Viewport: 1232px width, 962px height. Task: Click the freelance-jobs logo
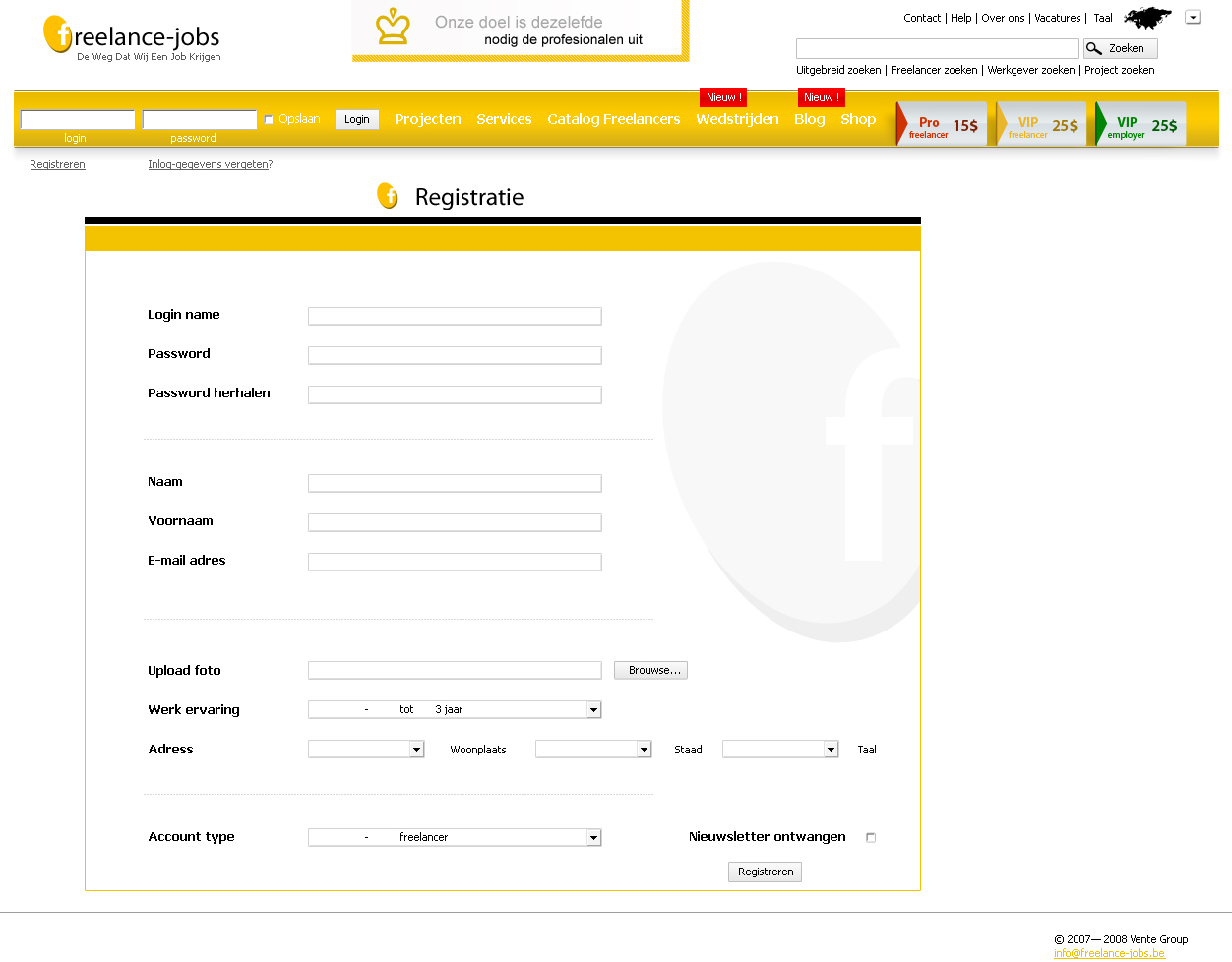point(132,38)
